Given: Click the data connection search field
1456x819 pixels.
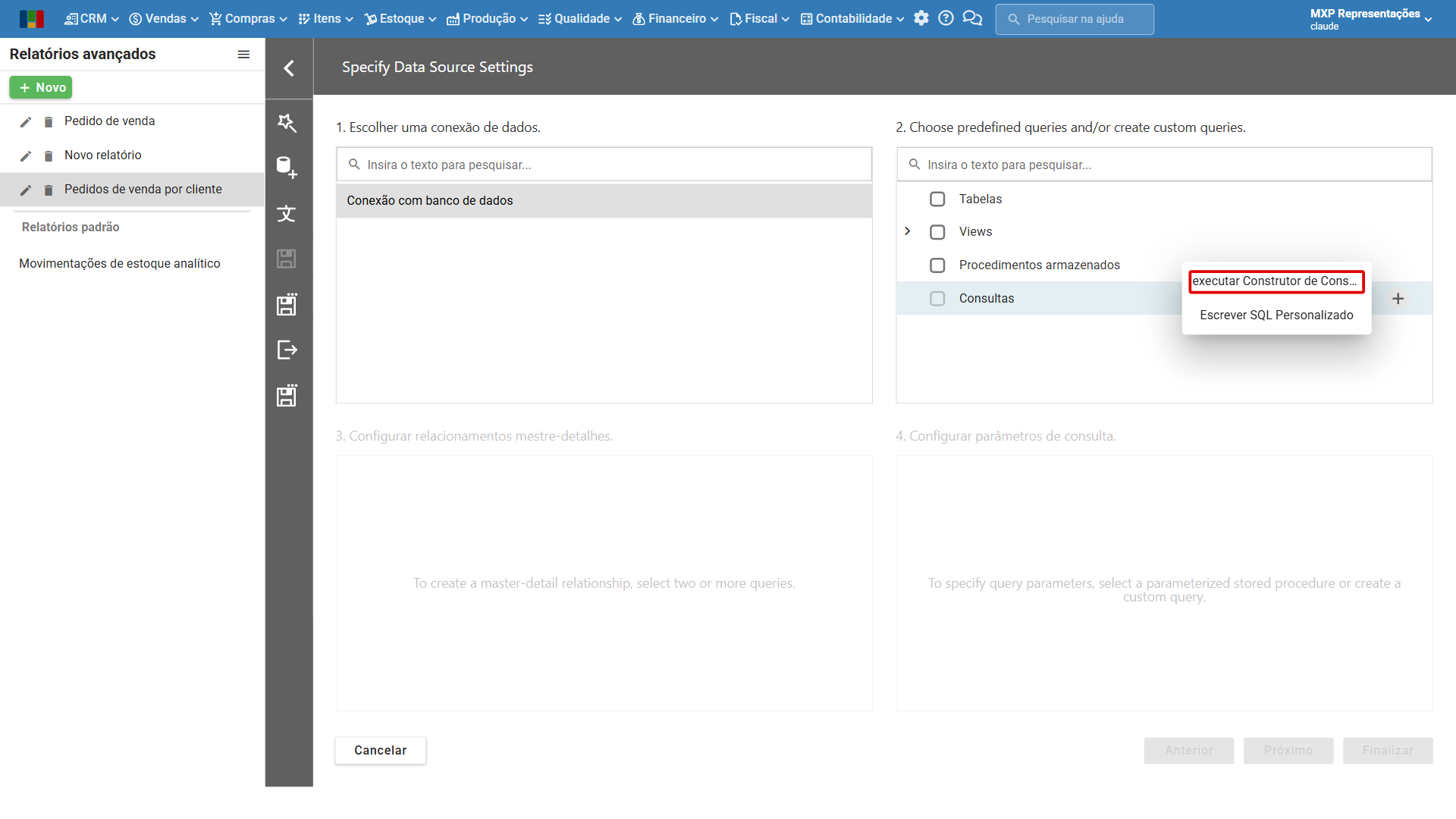Looking at the screenshot, I should 604,165.
